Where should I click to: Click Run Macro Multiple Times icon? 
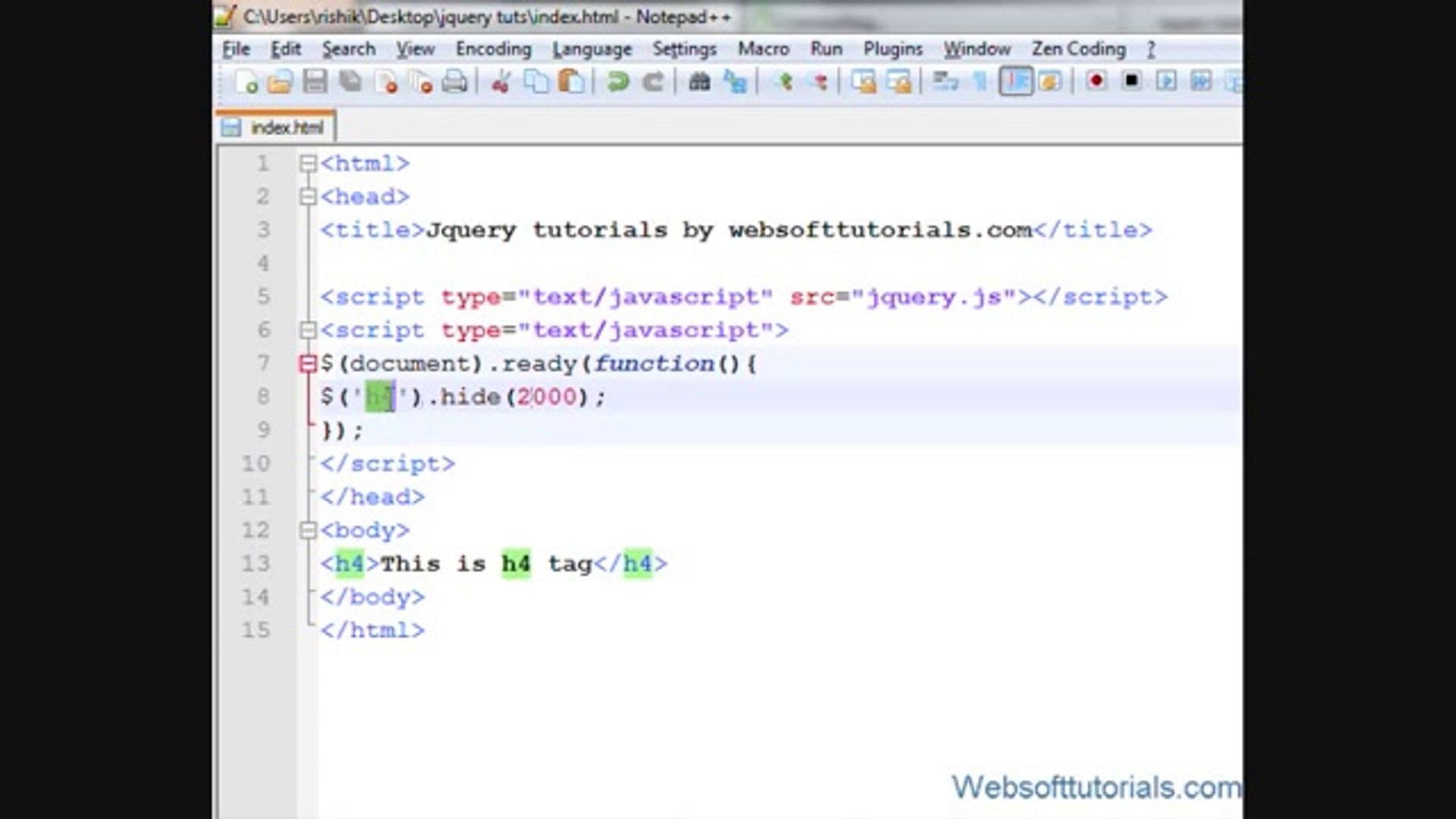click(x=1201, y=81)
